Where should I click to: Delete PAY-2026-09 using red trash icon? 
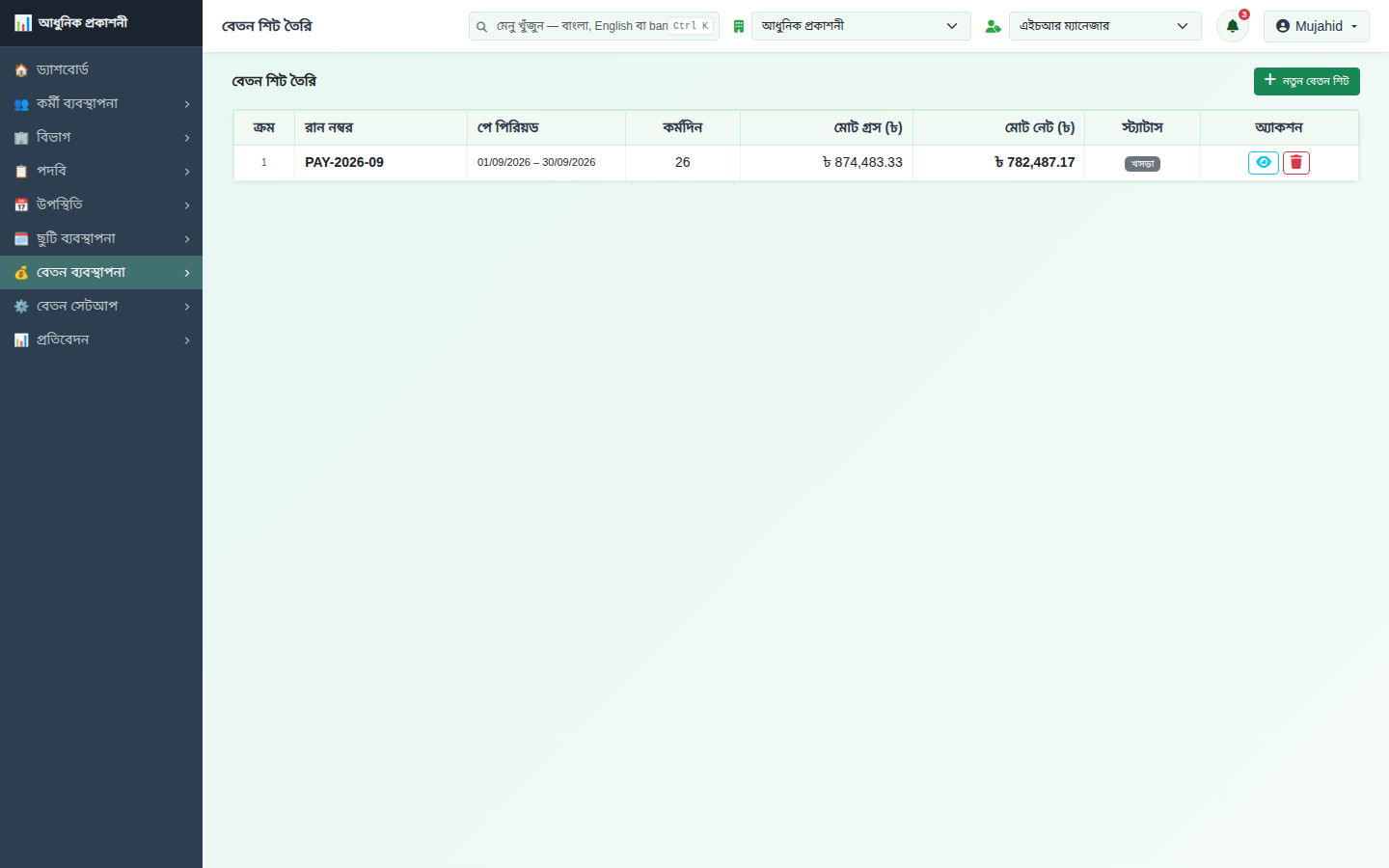1295,163
